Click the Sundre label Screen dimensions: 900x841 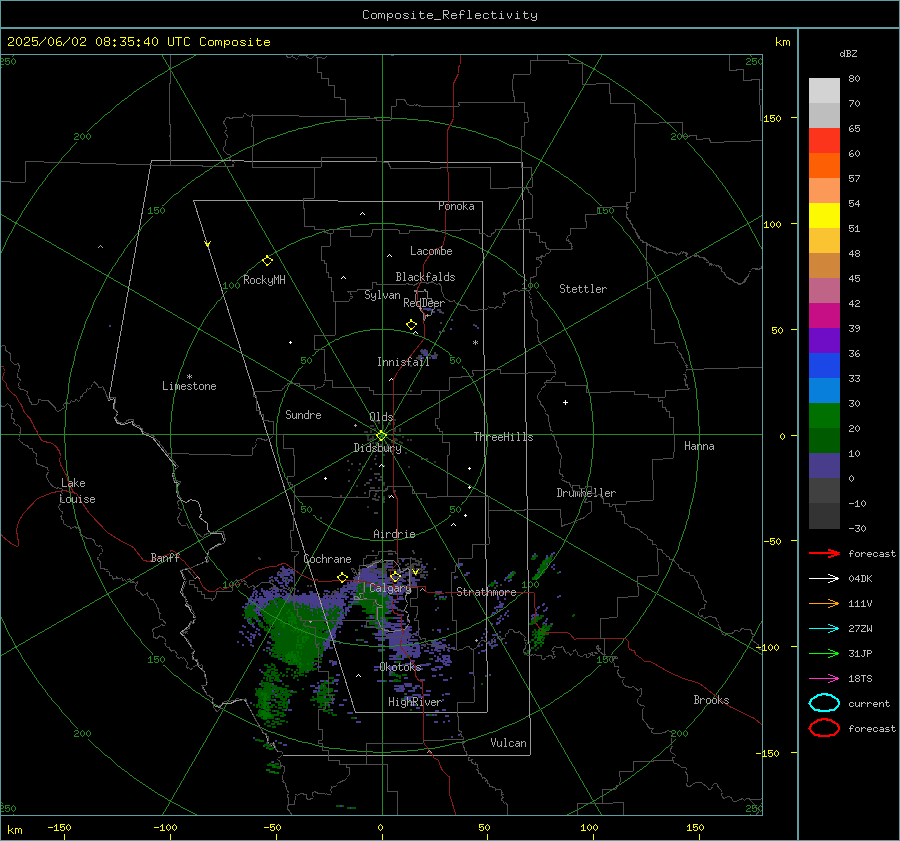303,414
